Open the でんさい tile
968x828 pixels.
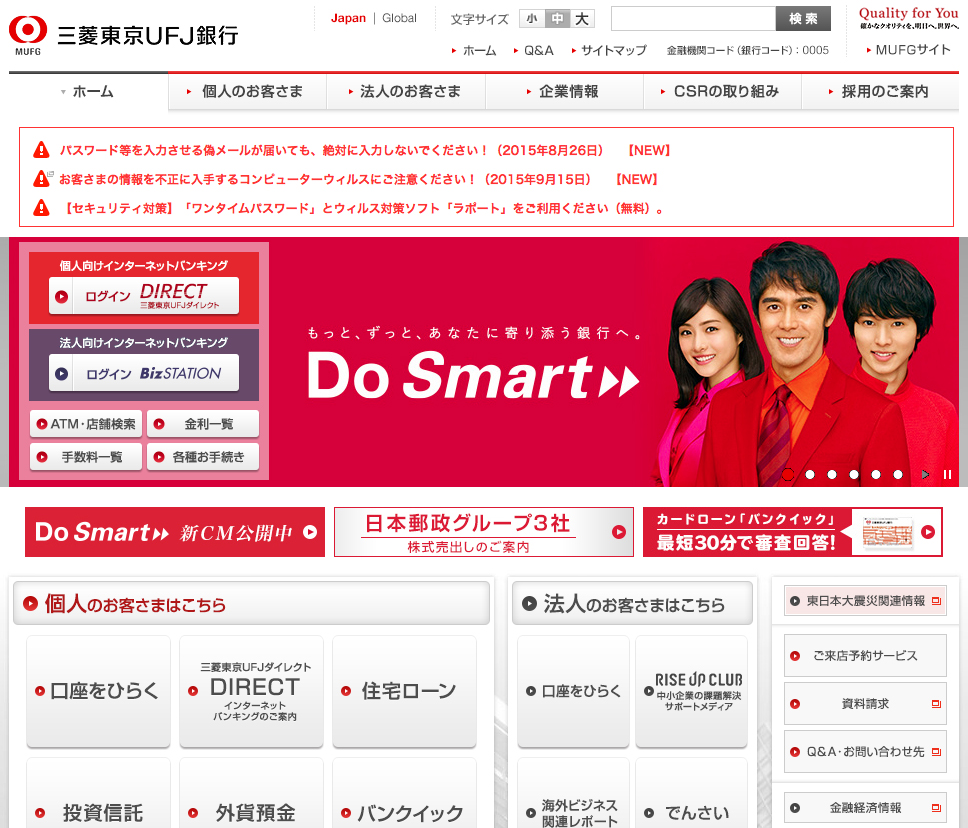coord(691,794)
